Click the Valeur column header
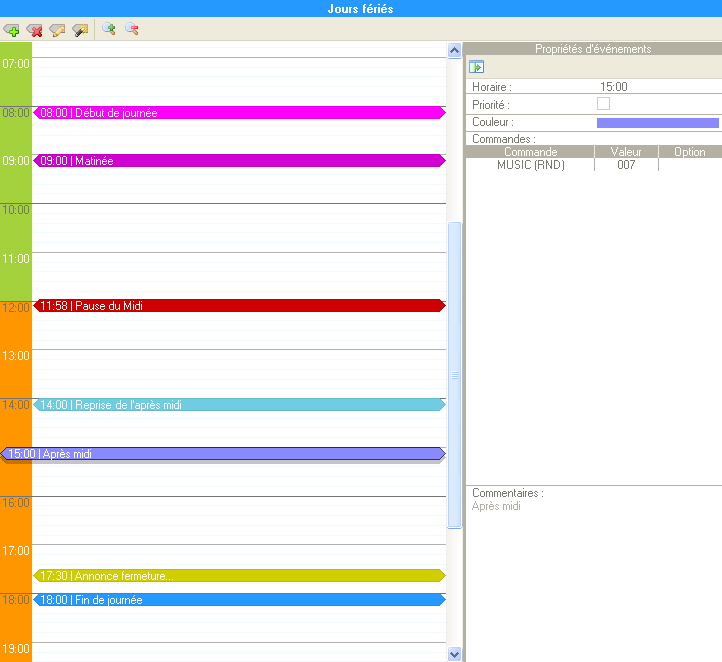722x662 pixels. click(626, 152)
